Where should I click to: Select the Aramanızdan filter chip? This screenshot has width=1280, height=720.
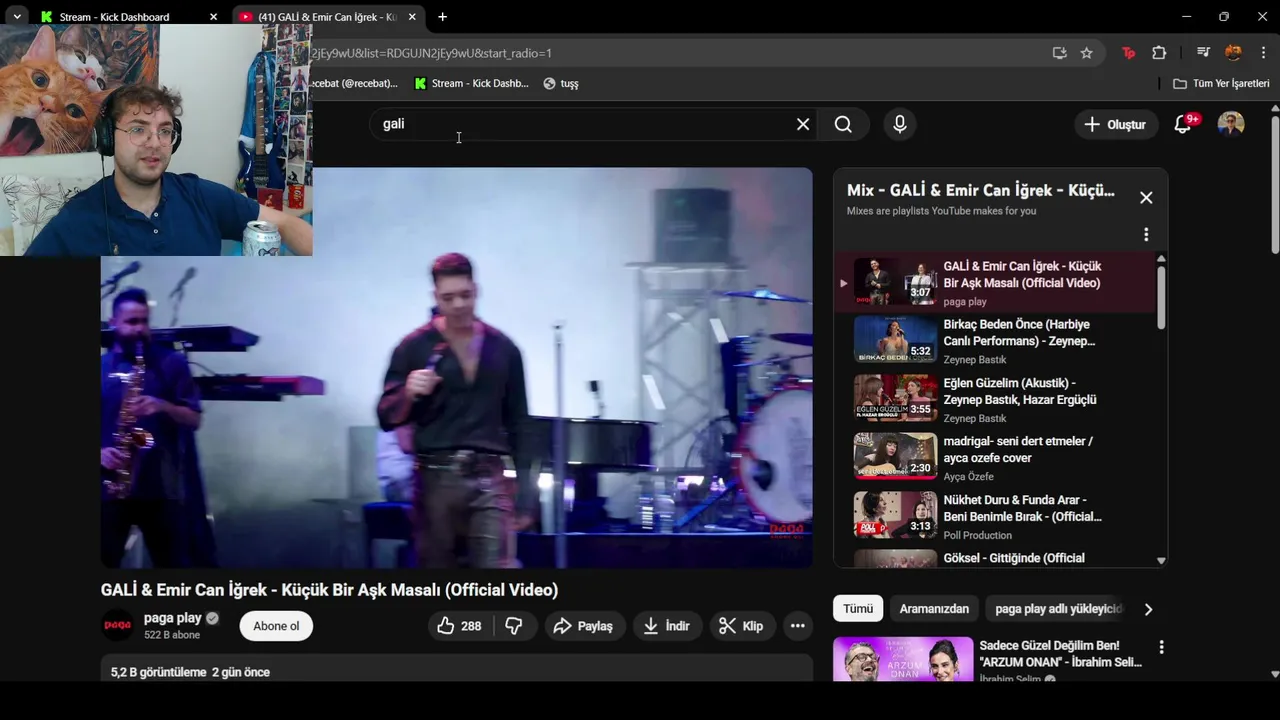click(934, 609)
